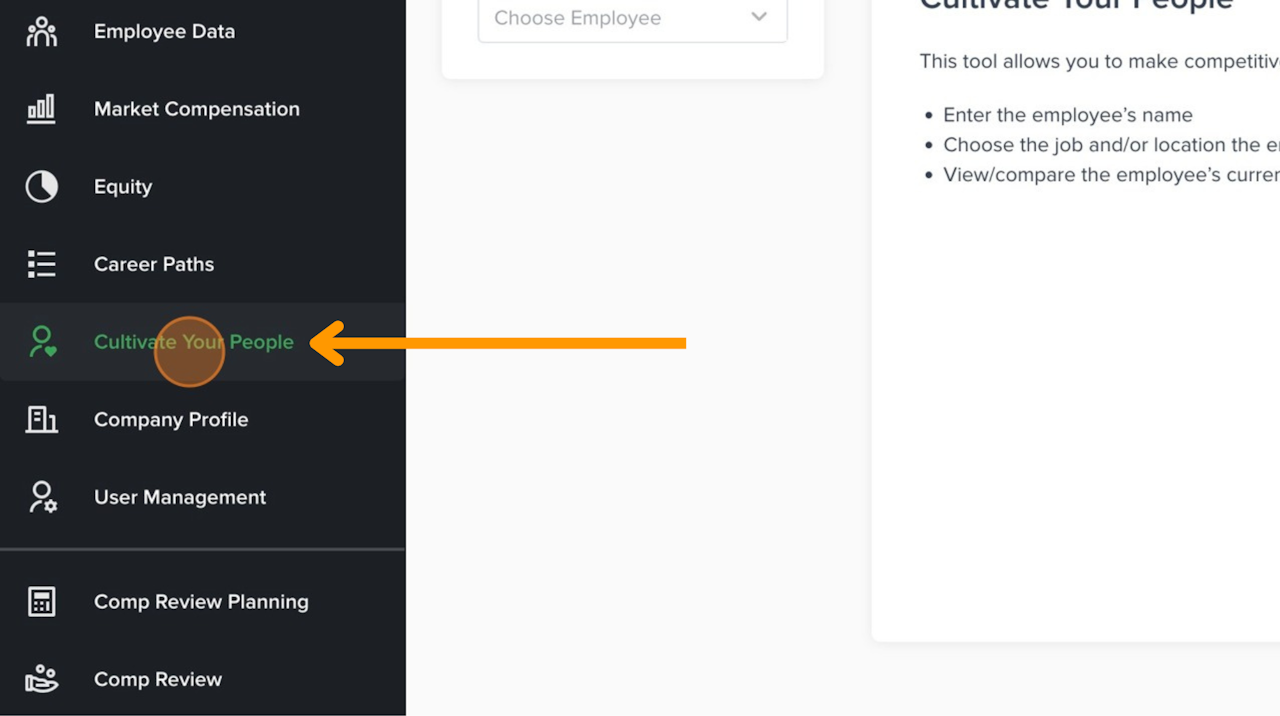Click the Cultivate Your People heart-person icon
The height and width of the screenshot is (716, 1280).
(x=41, y=342)
